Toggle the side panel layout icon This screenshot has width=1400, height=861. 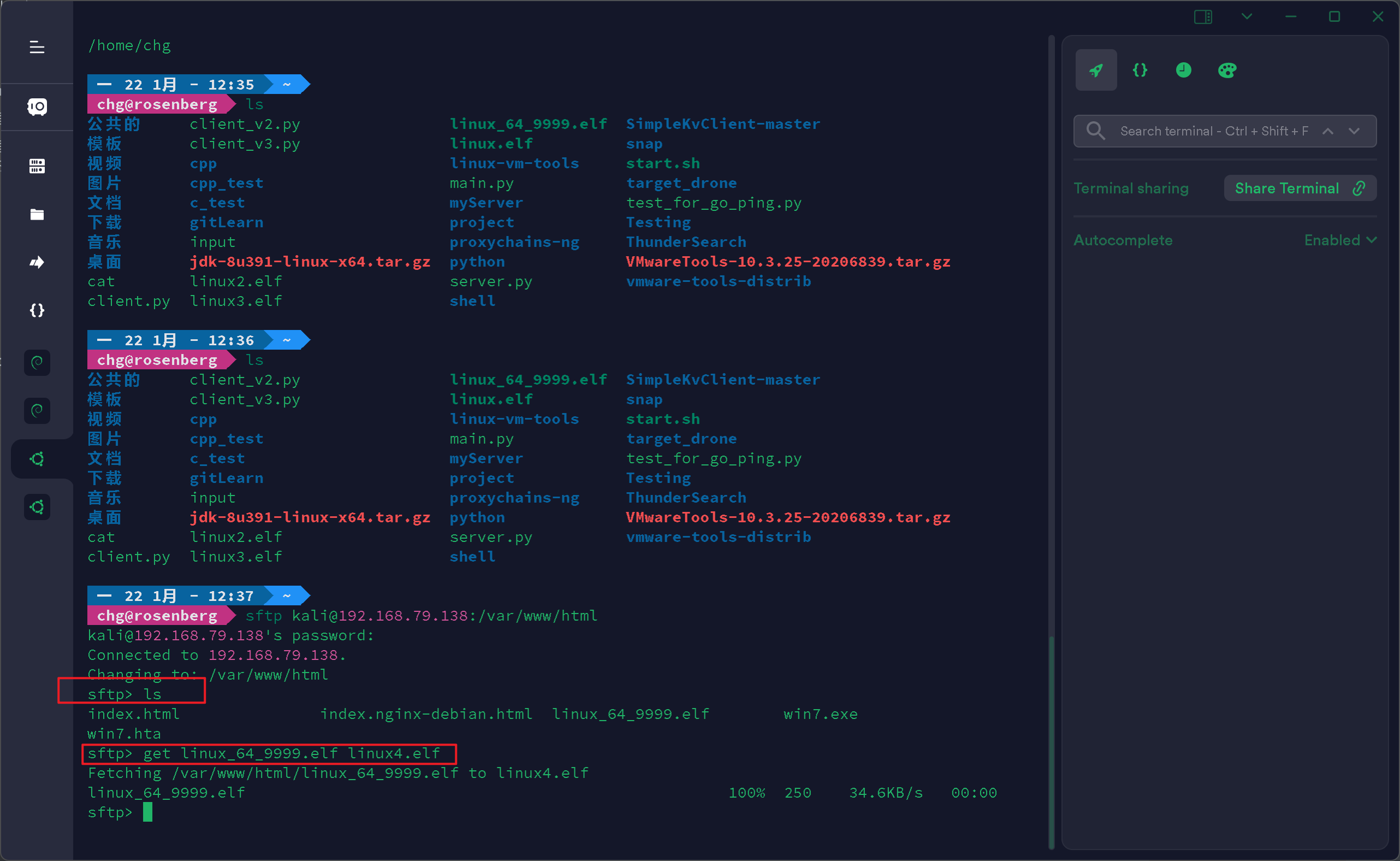[1202, 17]
